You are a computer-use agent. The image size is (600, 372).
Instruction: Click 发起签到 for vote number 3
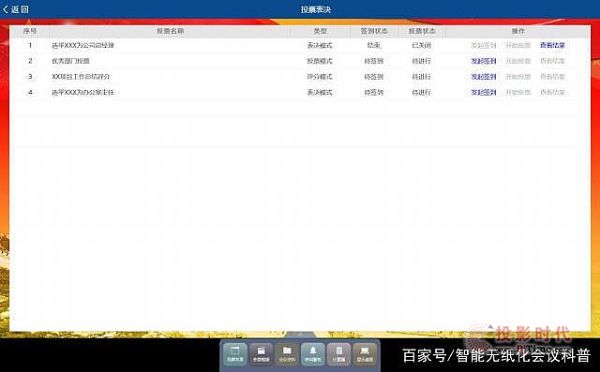483,77
